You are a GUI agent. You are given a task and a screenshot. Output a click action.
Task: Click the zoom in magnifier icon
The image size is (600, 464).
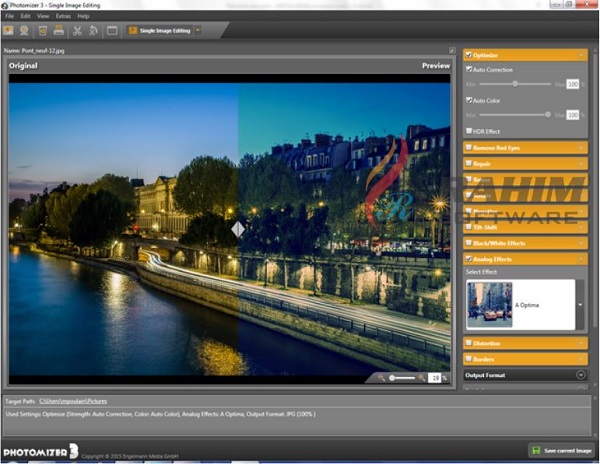421,378
